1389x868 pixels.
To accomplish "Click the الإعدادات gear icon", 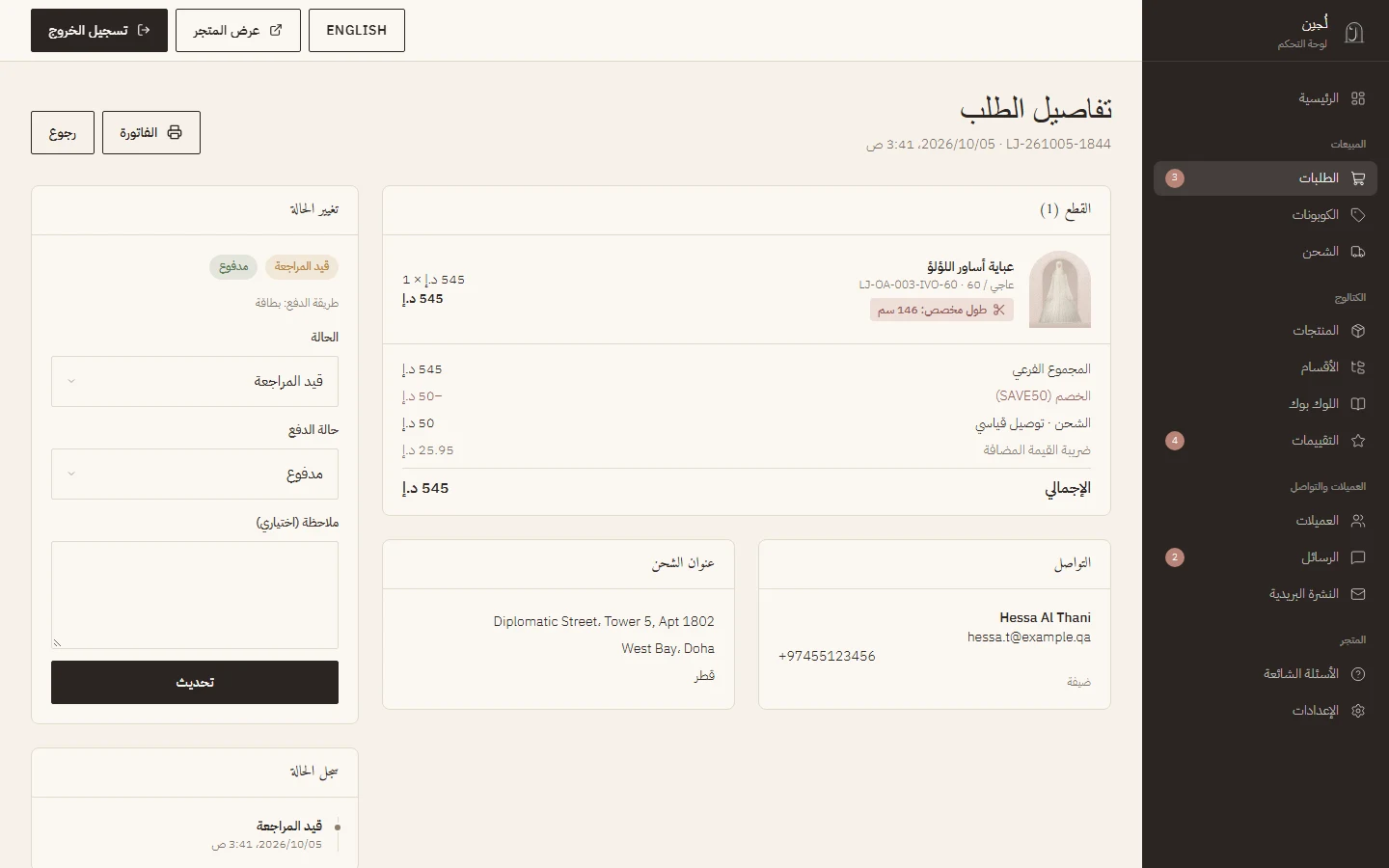I will coord(1358,711).
